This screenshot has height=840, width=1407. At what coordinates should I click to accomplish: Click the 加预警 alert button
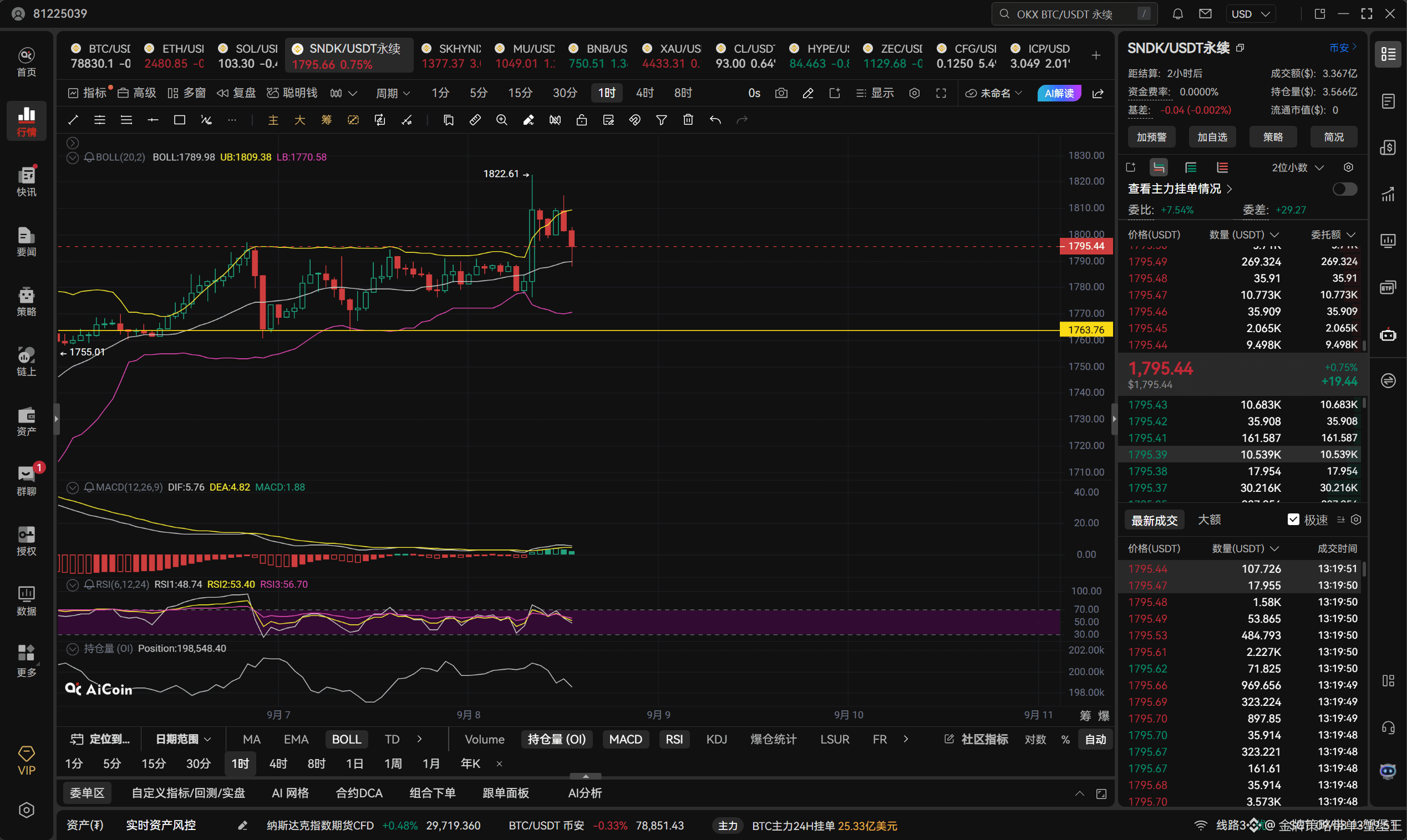coord(1152,137)
